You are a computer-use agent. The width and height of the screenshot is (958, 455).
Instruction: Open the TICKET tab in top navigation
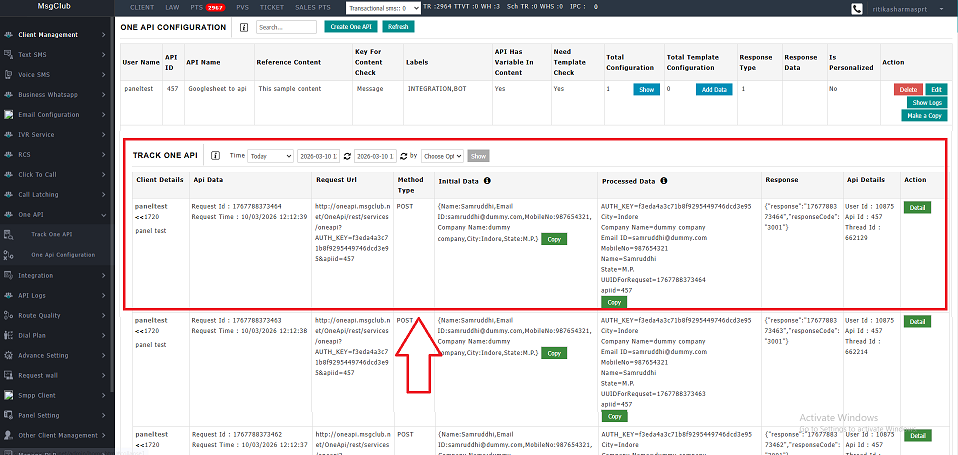[271, 7]
